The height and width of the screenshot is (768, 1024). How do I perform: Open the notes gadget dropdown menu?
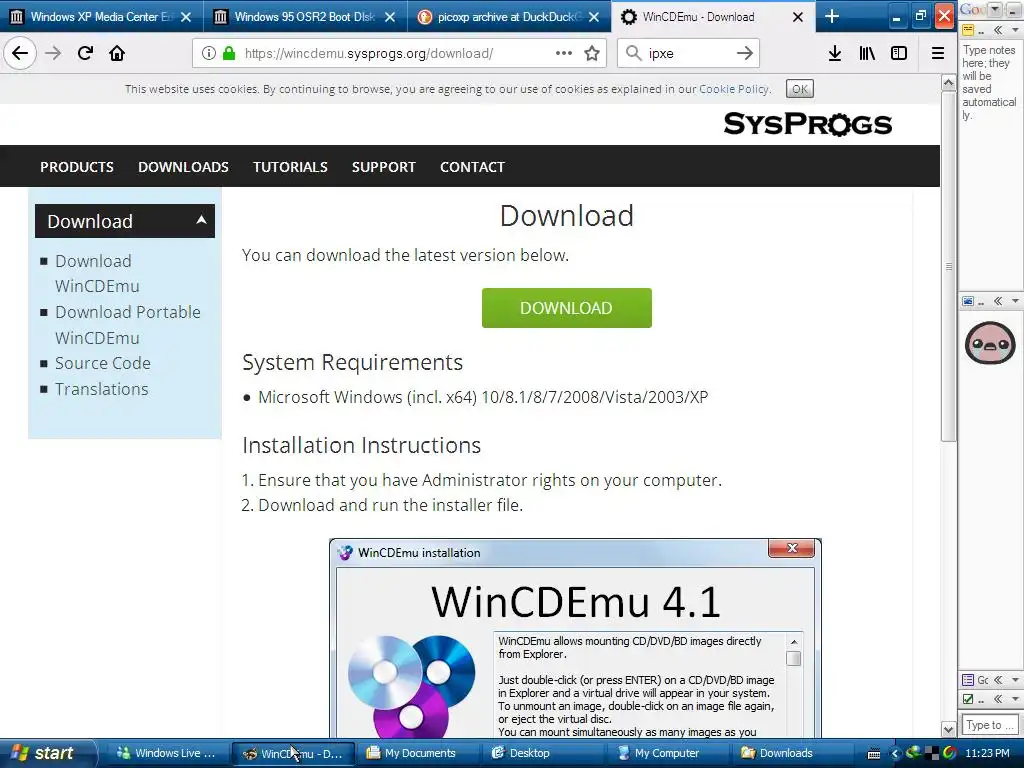pyautogui.click(x=1015, y=29)
